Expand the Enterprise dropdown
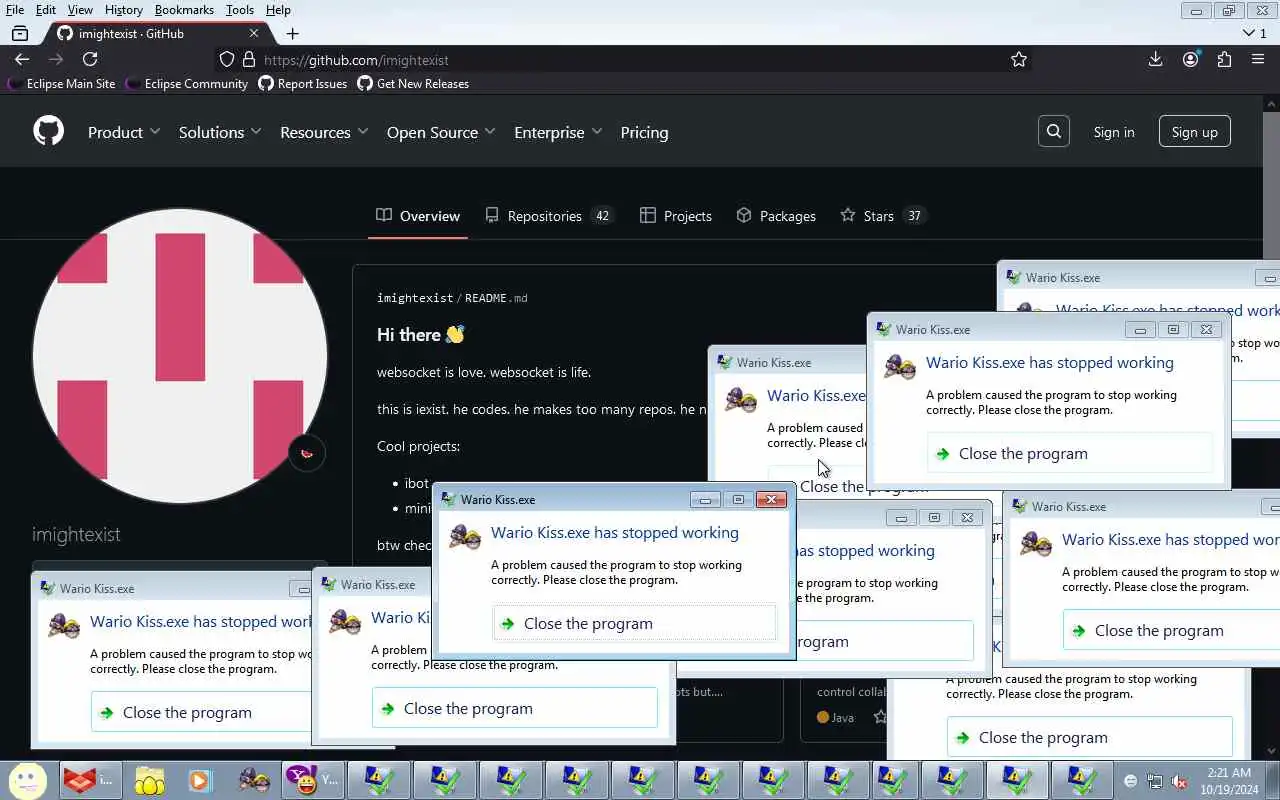Image resolution: width=1280 pixels, height=800 pixels. 558,132
